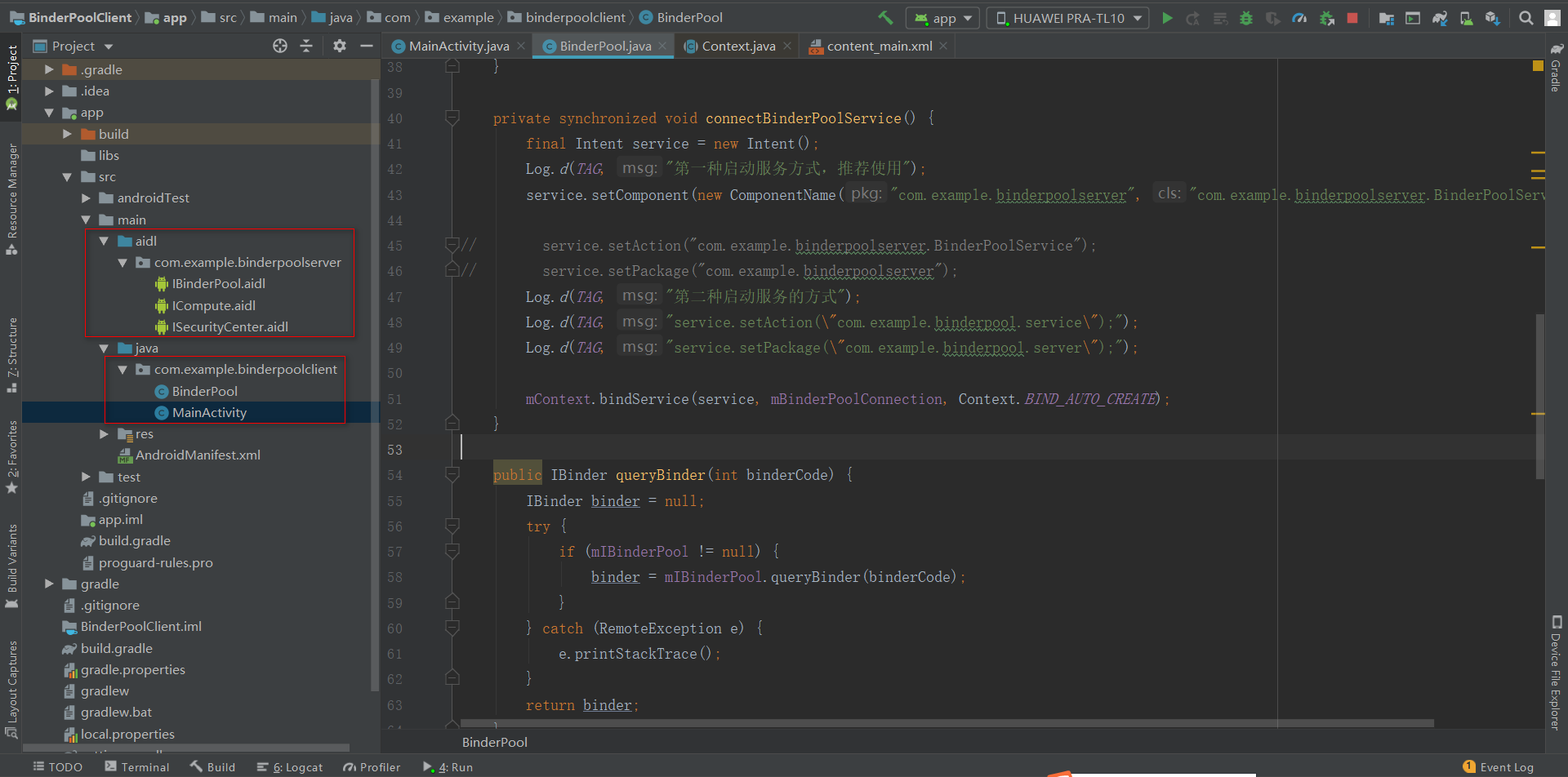The width and height of the screenshot is (1568, 777).
Task: Open the Device File Explorer panel
Action: (1557, 672)
